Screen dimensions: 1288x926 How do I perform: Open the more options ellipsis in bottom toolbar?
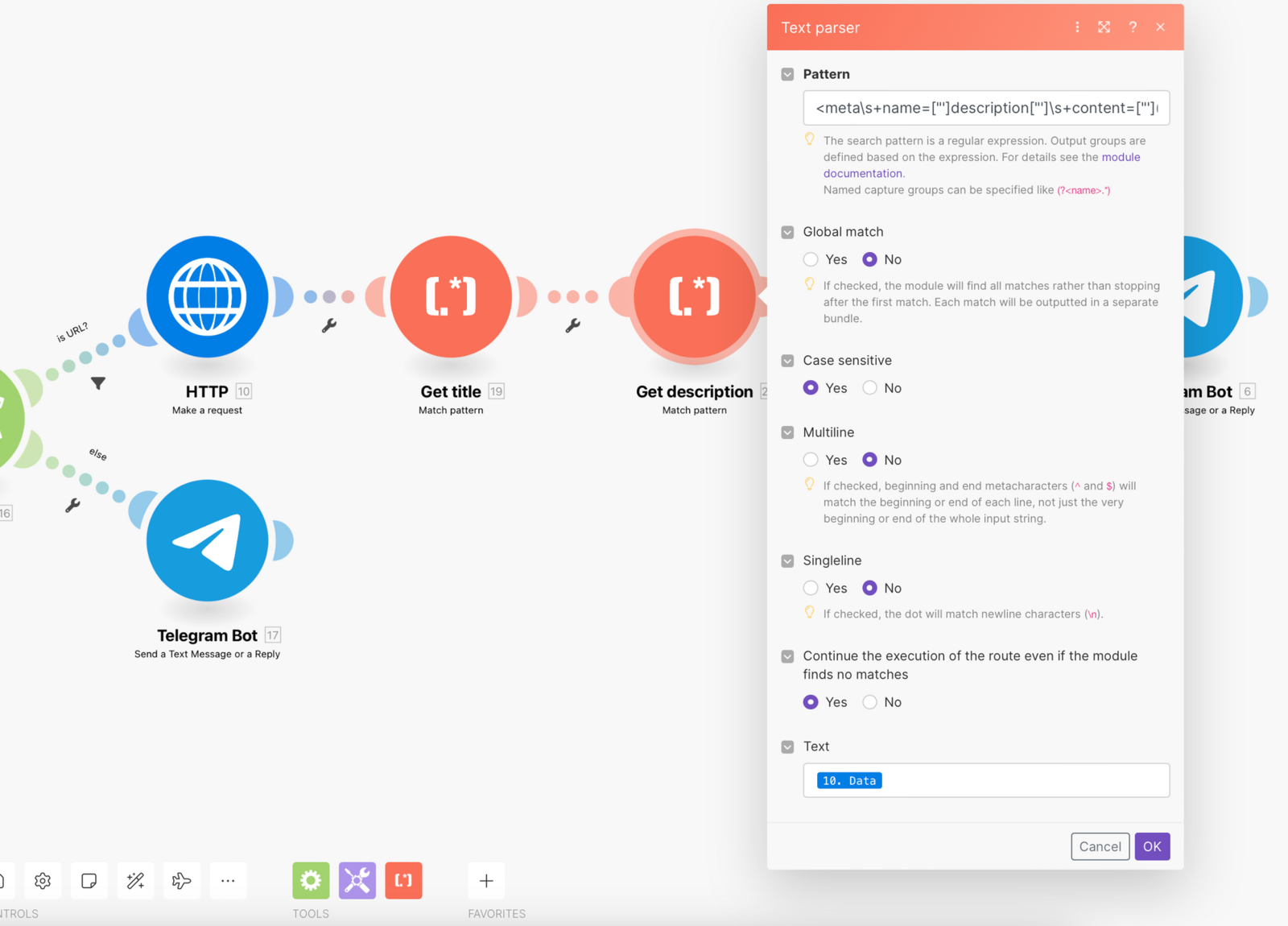coord(228,881)
